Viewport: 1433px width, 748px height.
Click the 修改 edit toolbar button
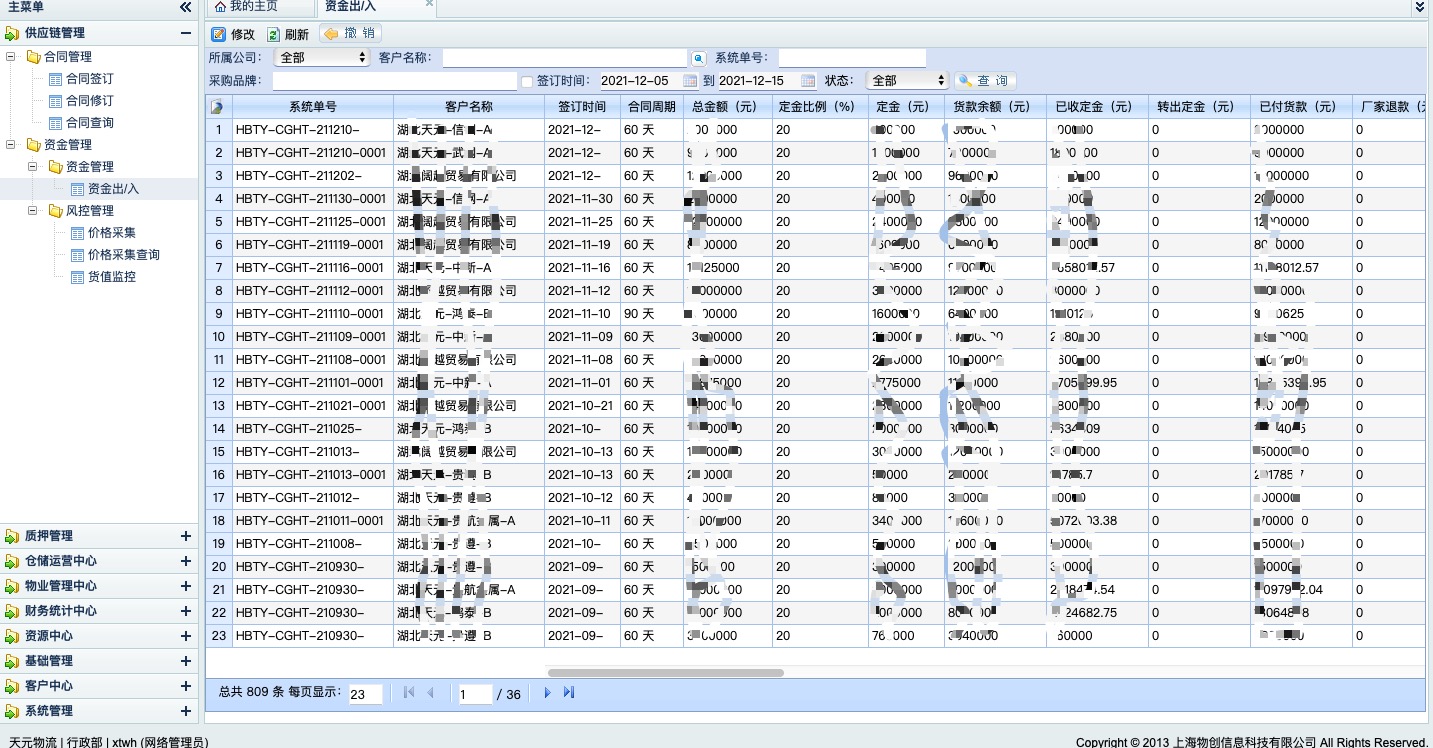pos(233,34)
